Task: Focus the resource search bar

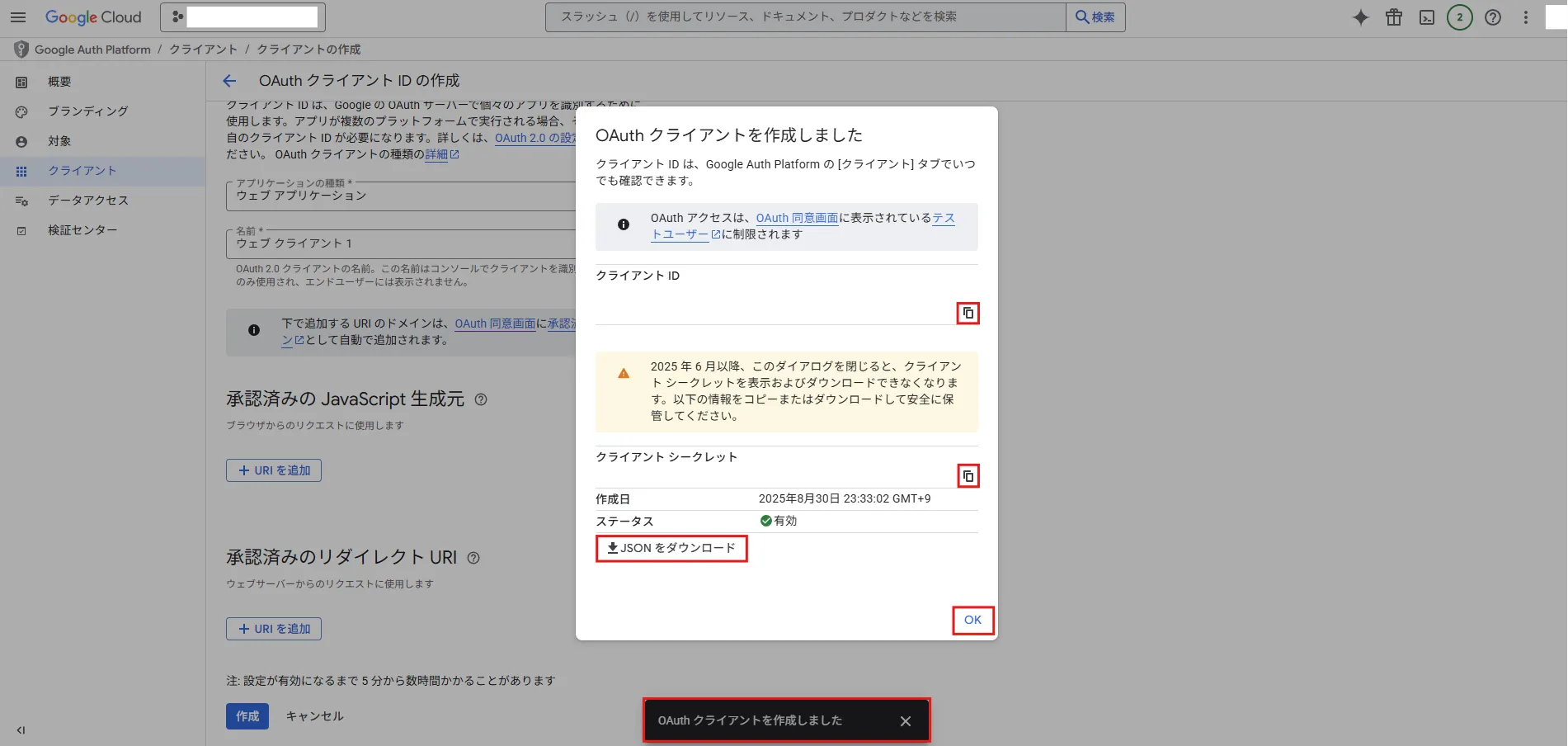Action: tap(805, 17)
